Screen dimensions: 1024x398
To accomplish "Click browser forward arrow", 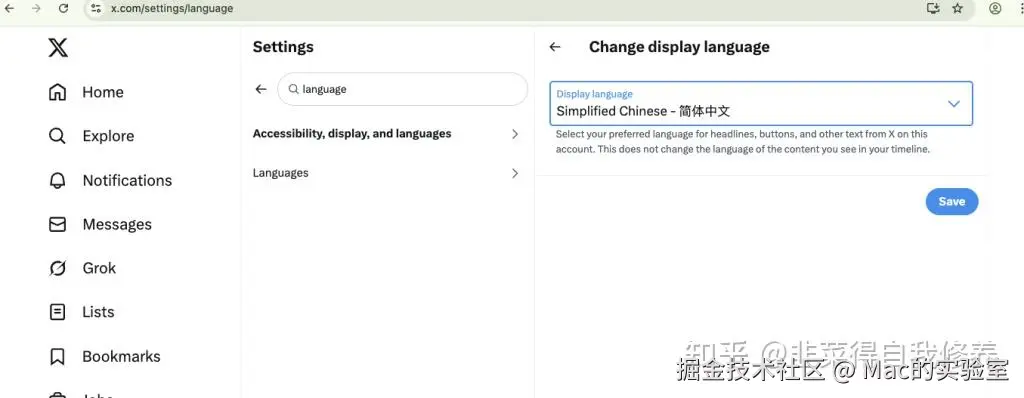I will 37,8.
